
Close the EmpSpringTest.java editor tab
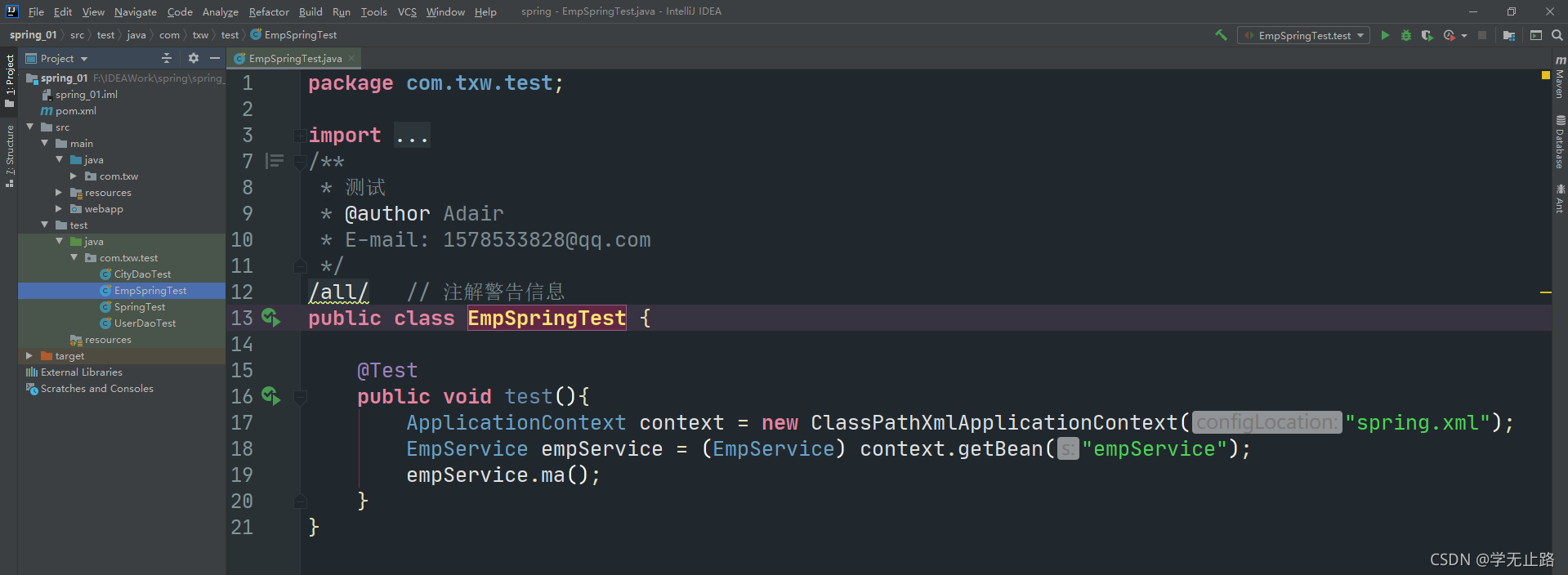click(351, 58)
